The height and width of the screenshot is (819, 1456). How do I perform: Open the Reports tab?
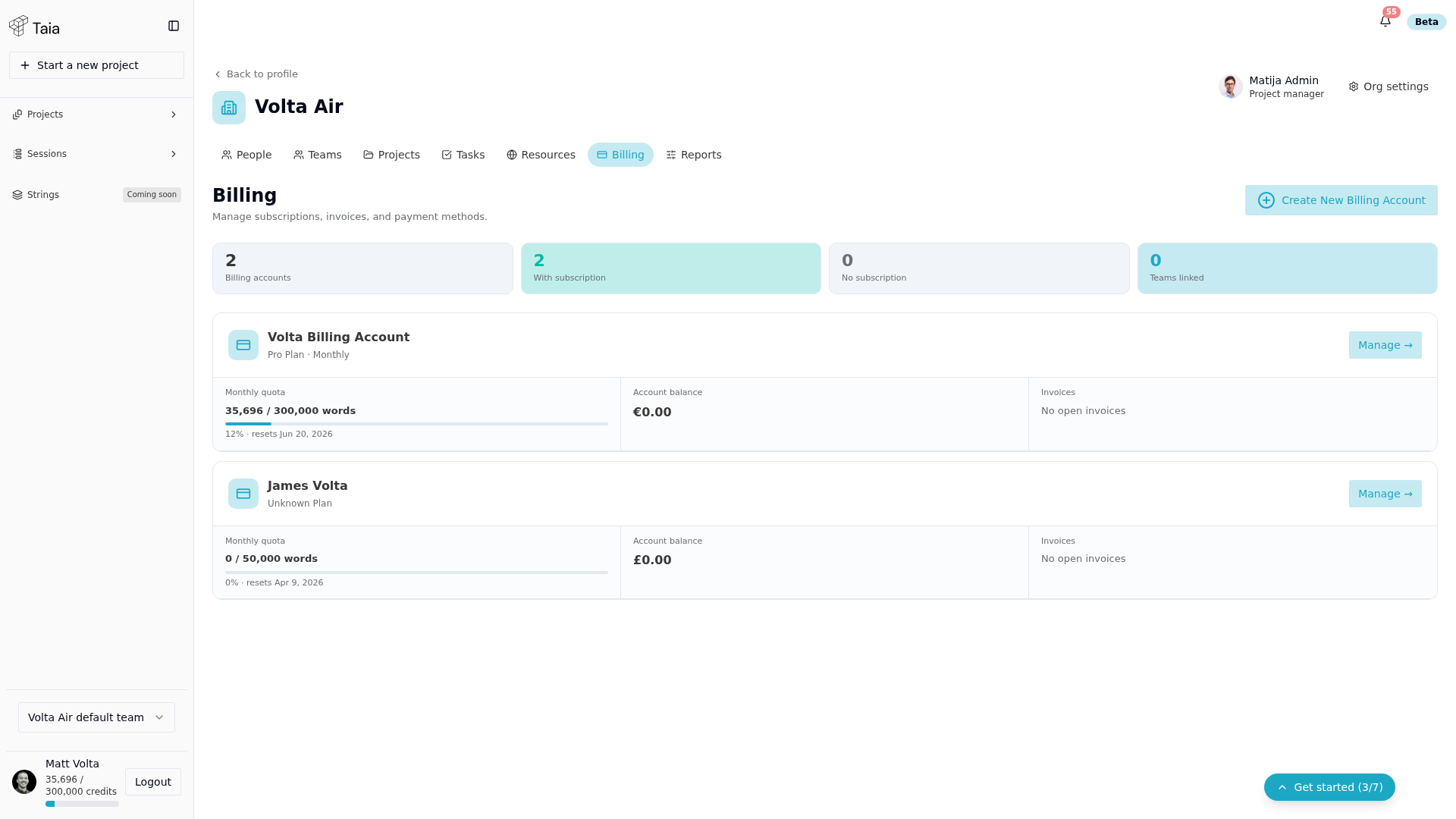pos(694,155)
